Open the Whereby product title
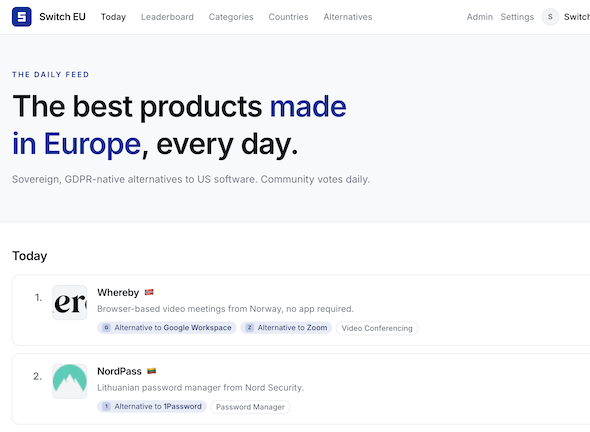Screen dimensions: 590x432 [118, 292]
